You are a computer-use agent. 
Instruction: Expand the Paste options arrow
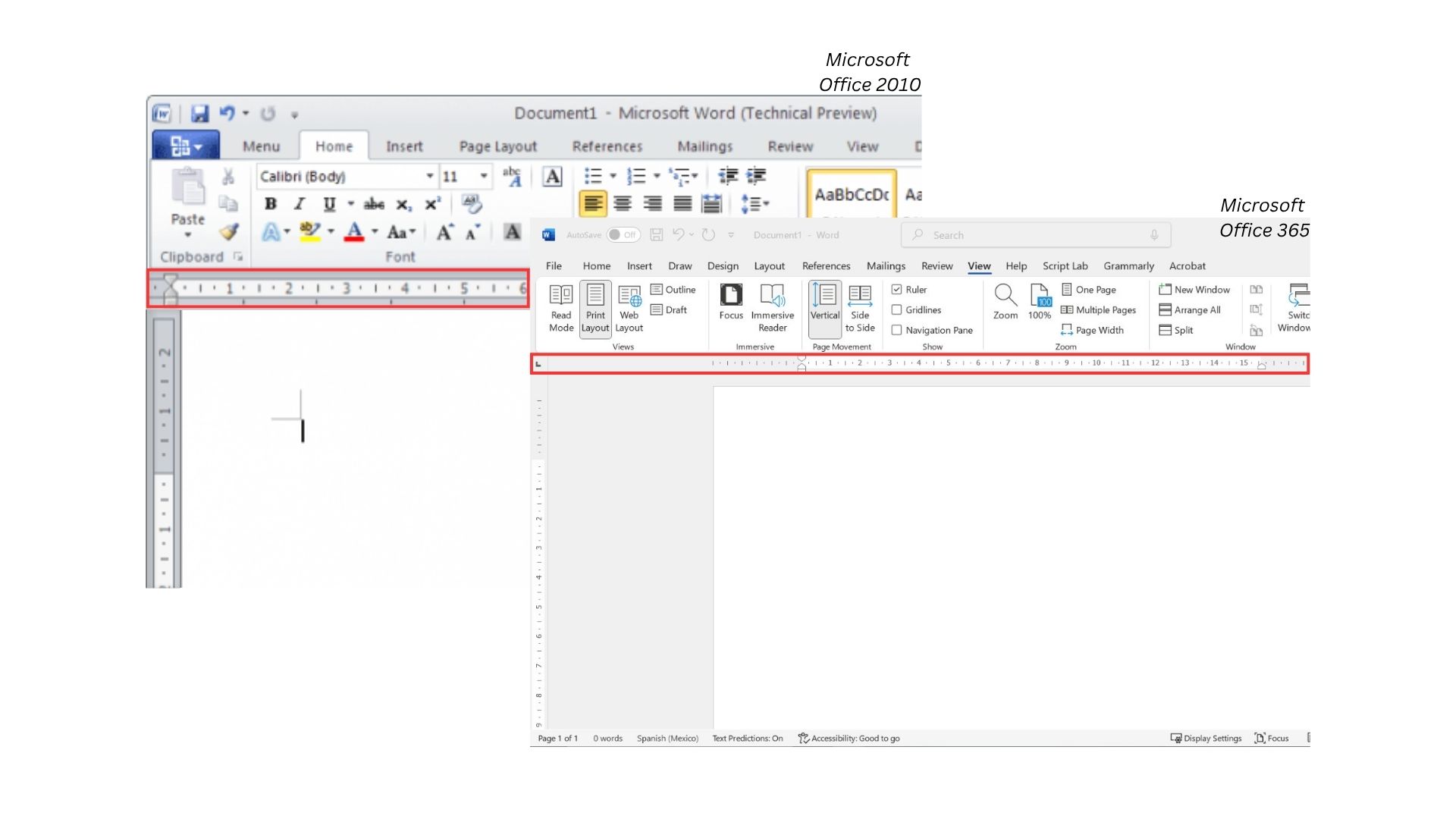coord(187,235)
